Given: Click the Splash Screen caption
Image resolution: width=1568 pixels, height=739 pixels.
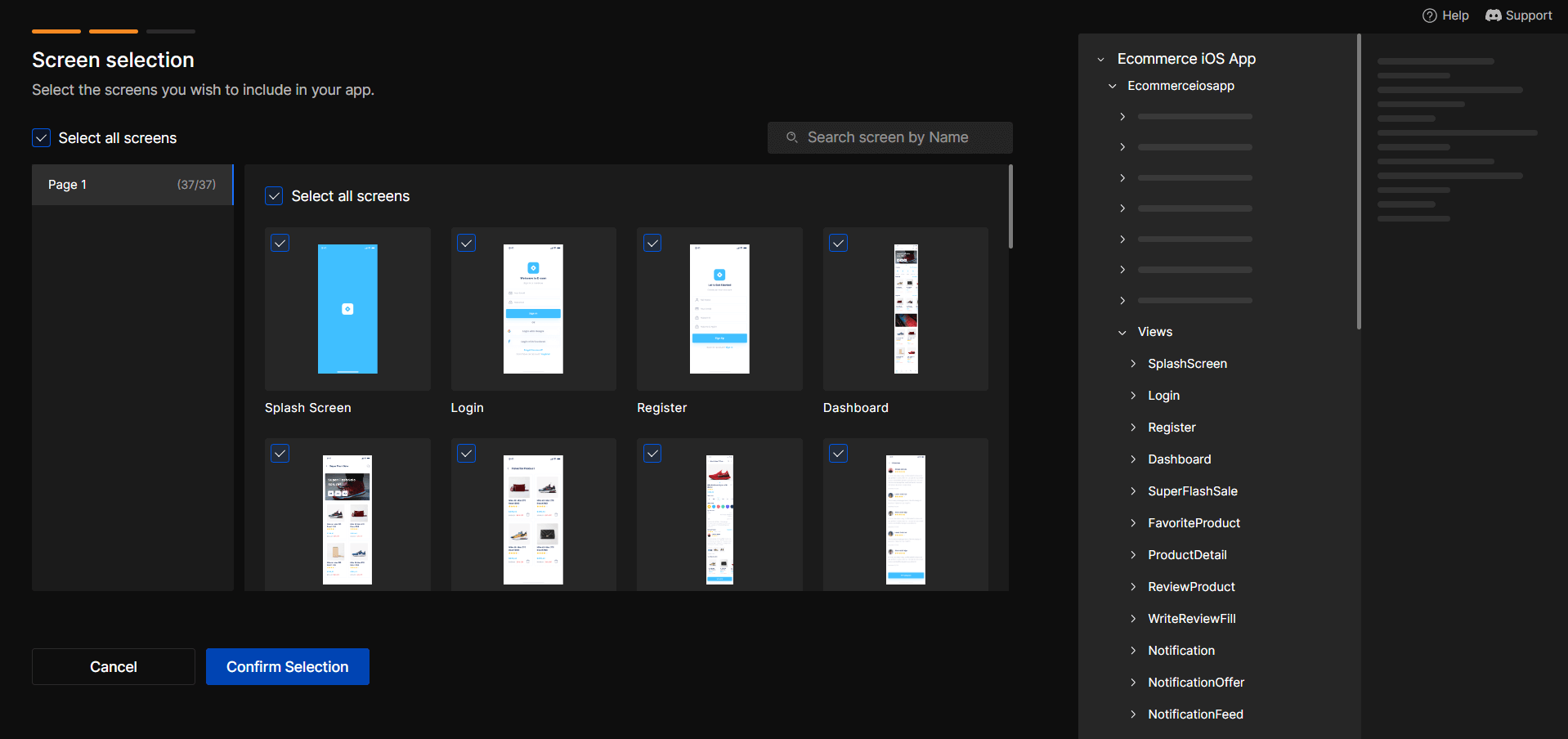Looking at the screenshot, I should tap(308, 408).
